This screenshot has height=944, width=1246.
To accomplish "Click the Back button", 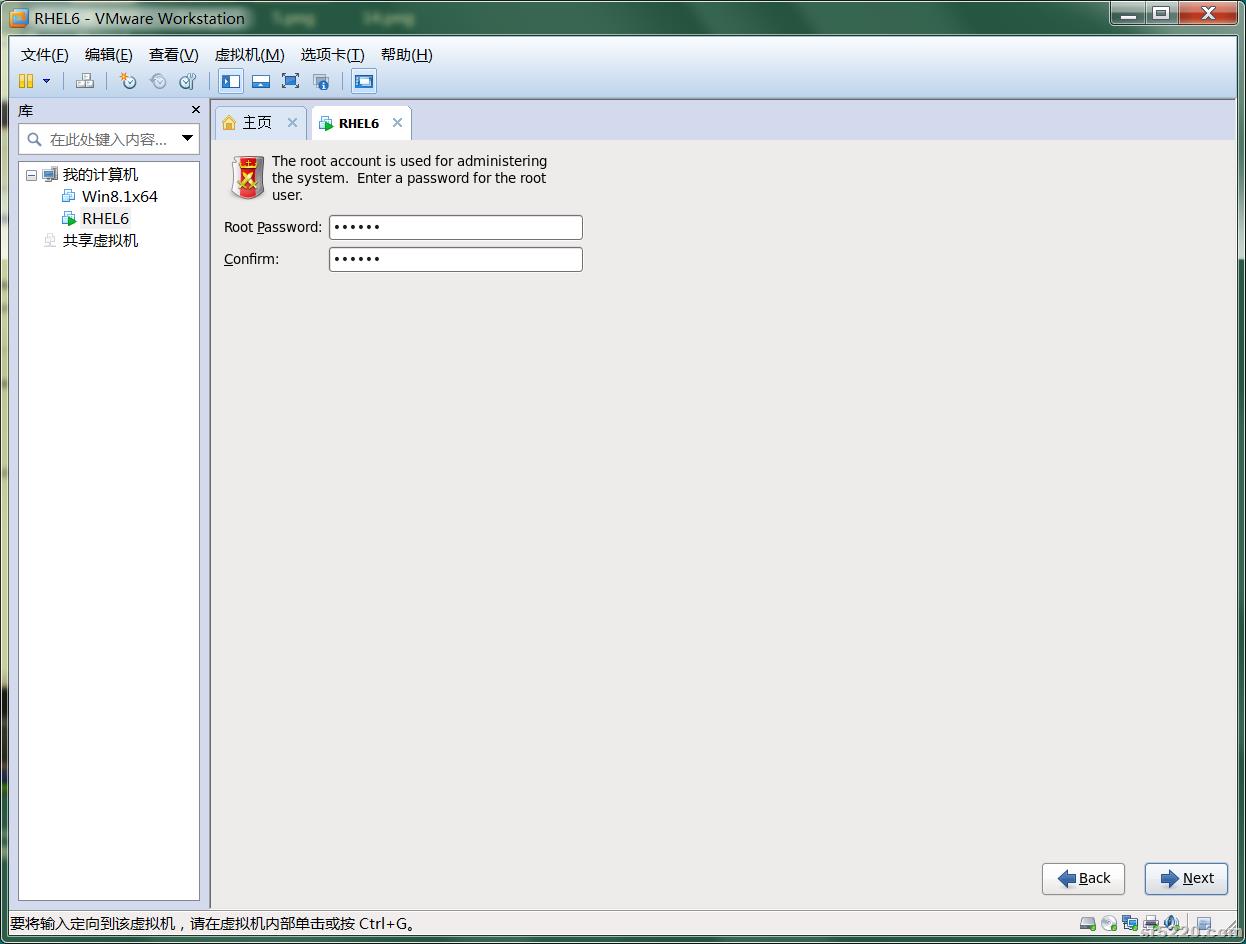I will [1083, 879].
